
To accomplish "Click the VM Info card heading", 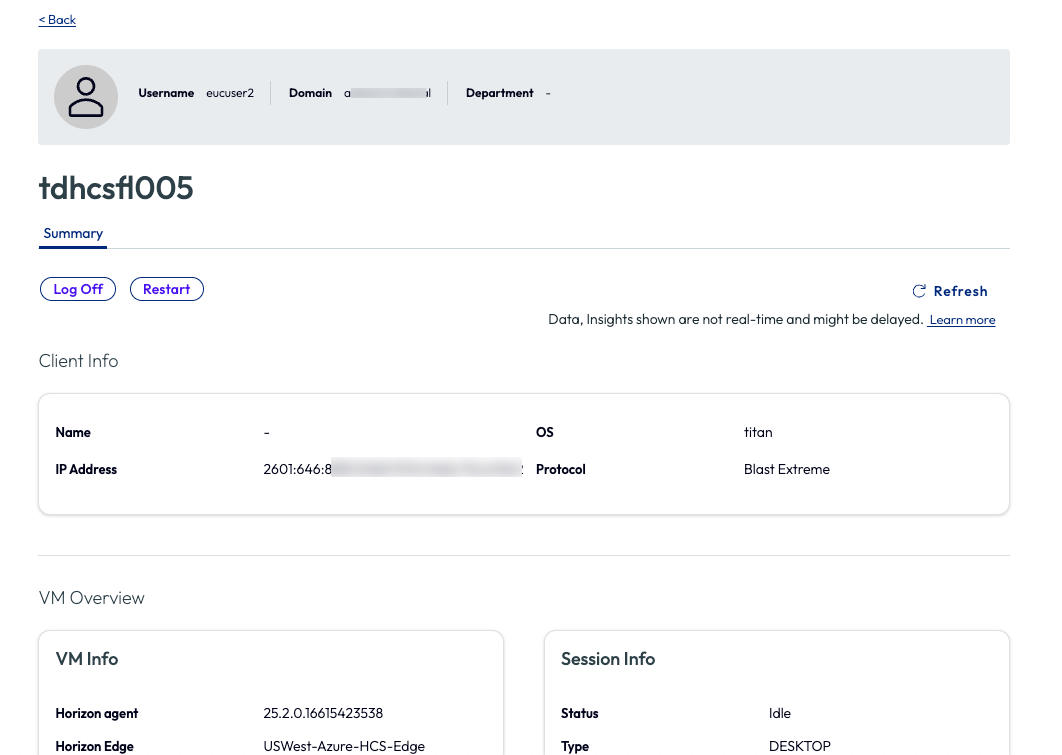I will 87,659.
